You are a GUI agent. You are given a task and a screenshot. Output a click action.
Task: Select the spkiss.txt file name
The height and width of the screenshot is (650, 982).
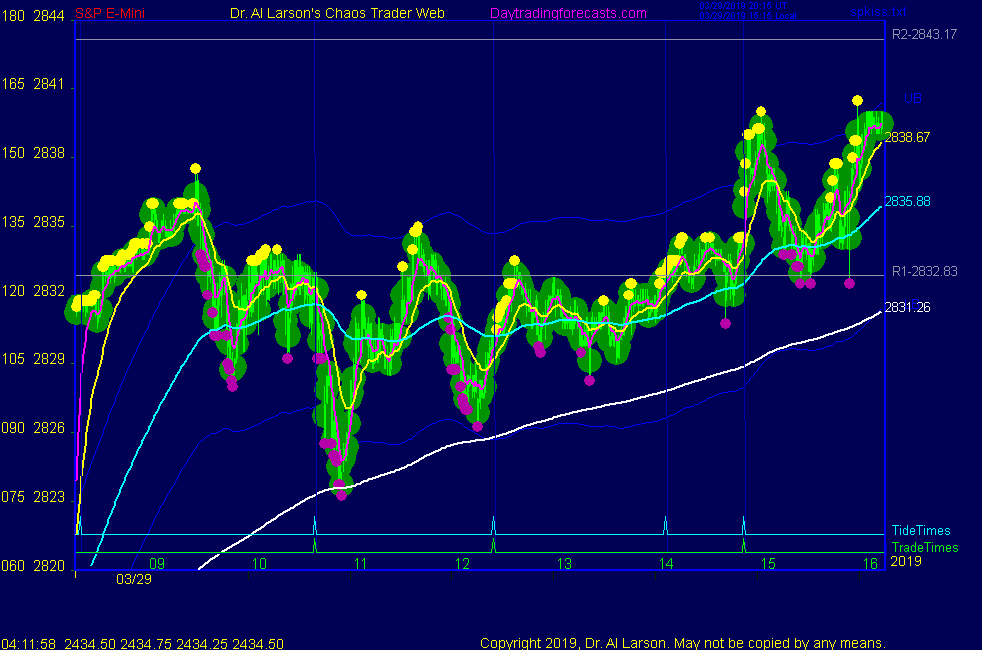(x=878, y=12)
